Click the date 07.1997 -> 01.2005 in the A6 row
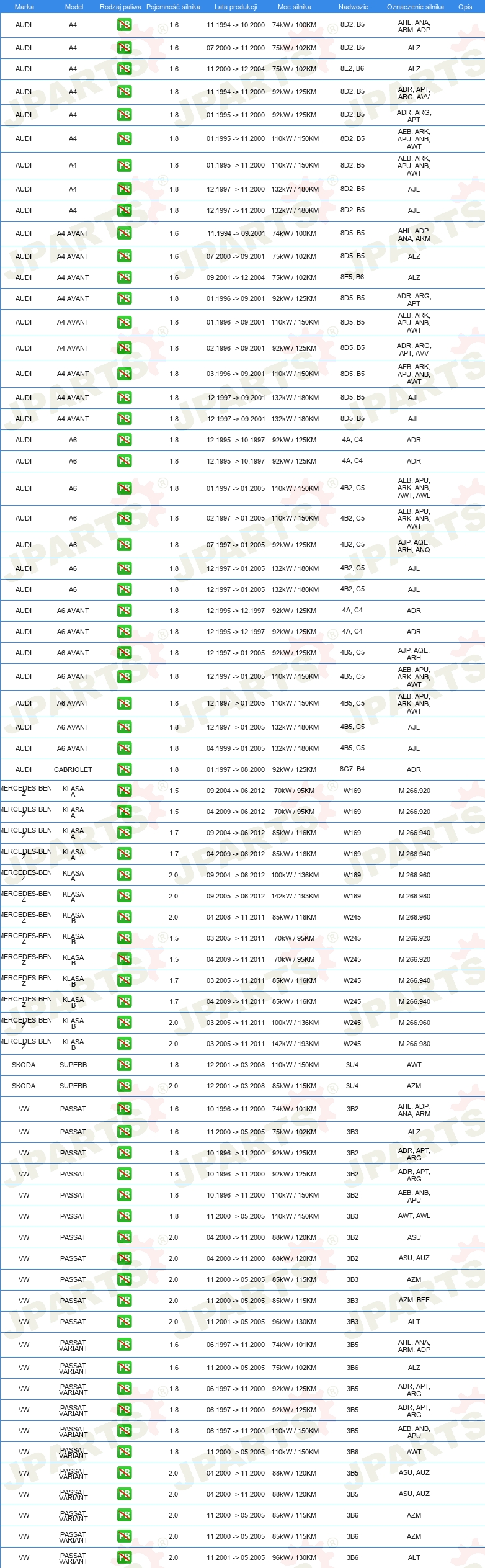 (236, 545)
